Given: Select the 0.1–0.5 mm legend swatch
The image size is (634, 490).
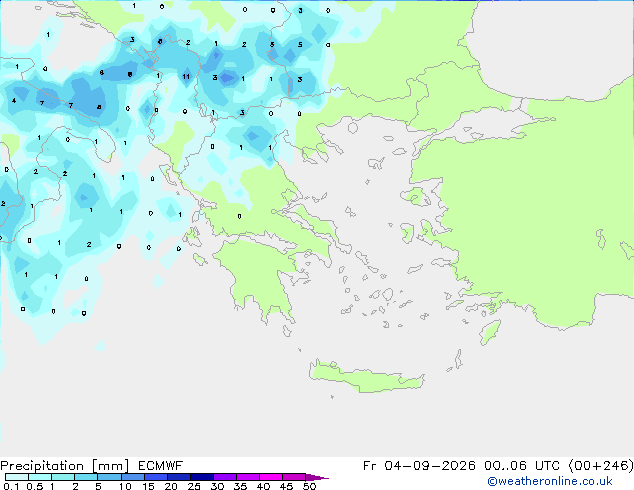Looking at the screenshot, I should pyautogui.click(x=17, y=477).
